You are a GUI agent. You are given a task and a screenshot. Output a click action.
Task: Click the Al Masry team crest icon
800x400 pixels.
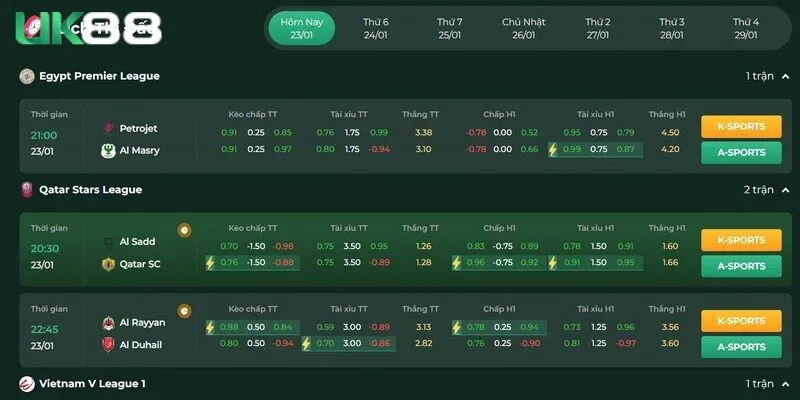click(108, 151)
